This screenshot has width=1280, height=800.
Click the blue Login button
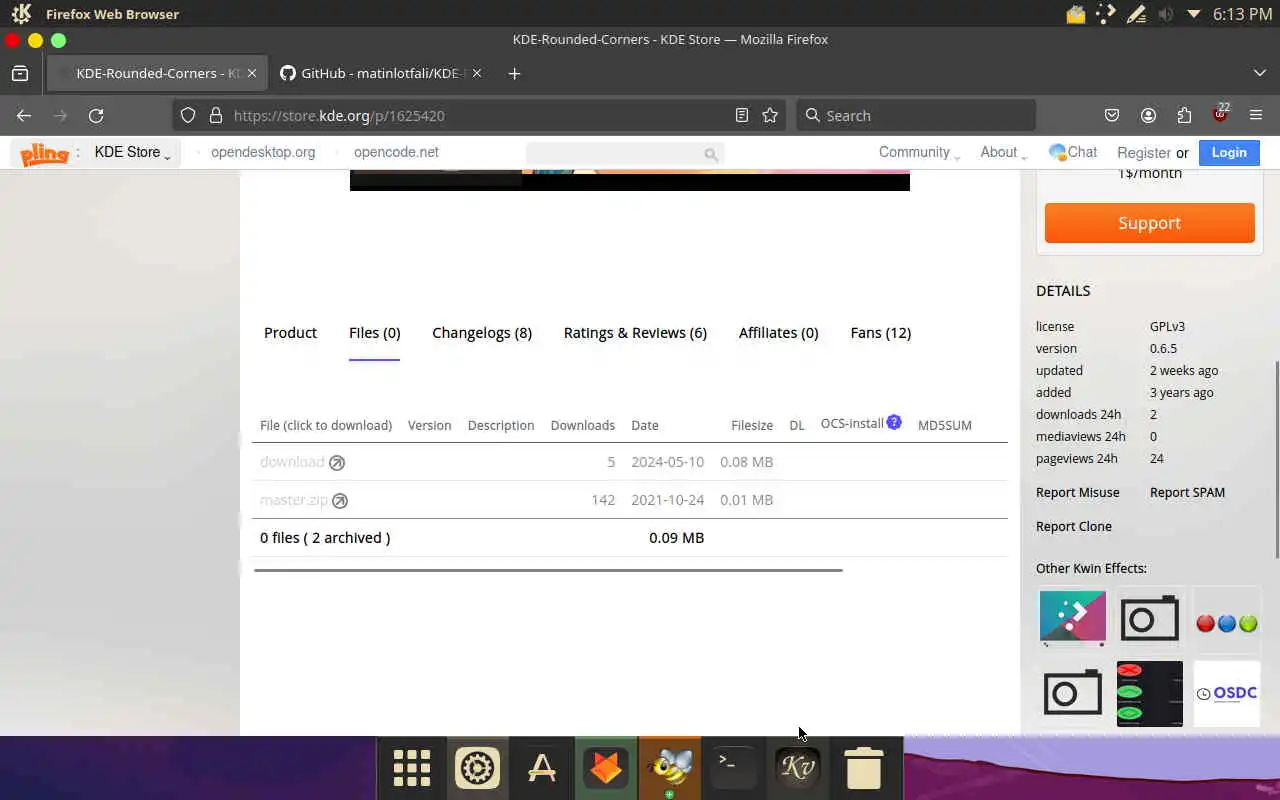point(1229,152)
